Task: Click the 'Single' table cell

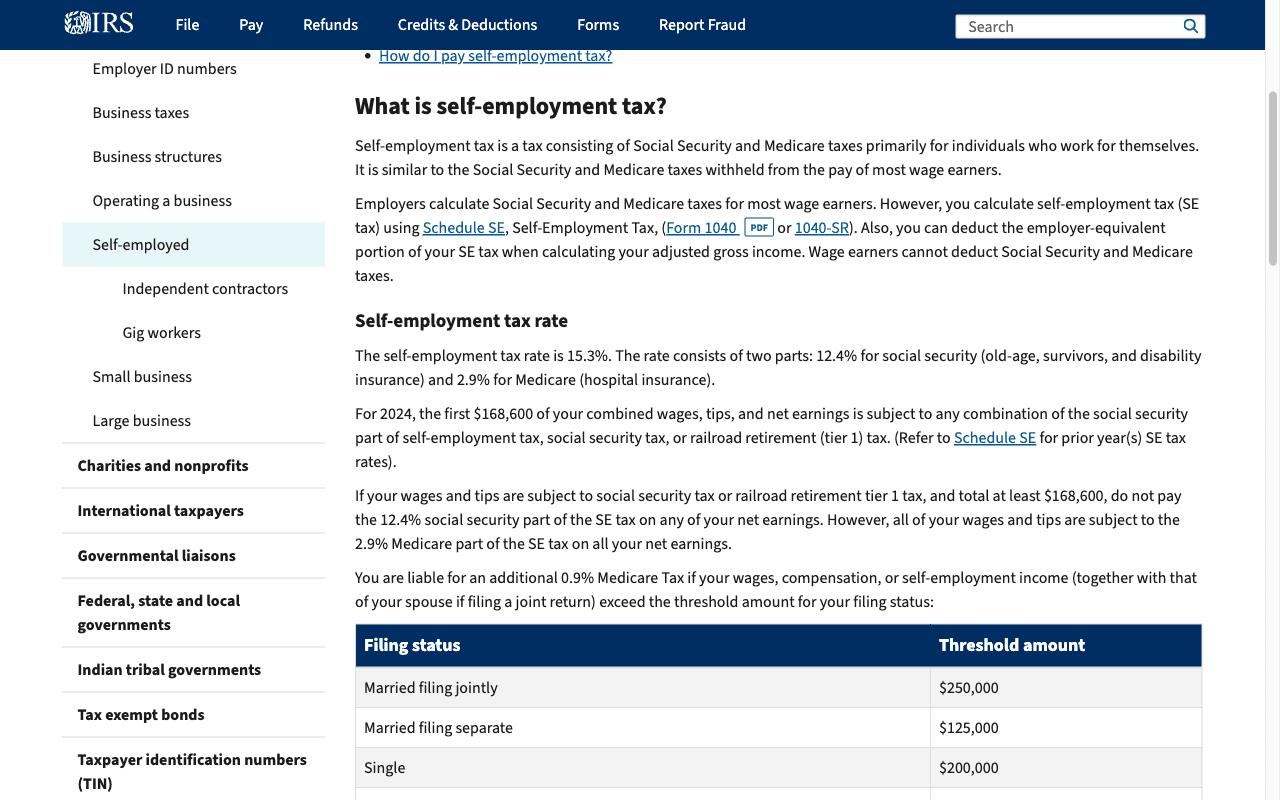Action: coord(643,768)
